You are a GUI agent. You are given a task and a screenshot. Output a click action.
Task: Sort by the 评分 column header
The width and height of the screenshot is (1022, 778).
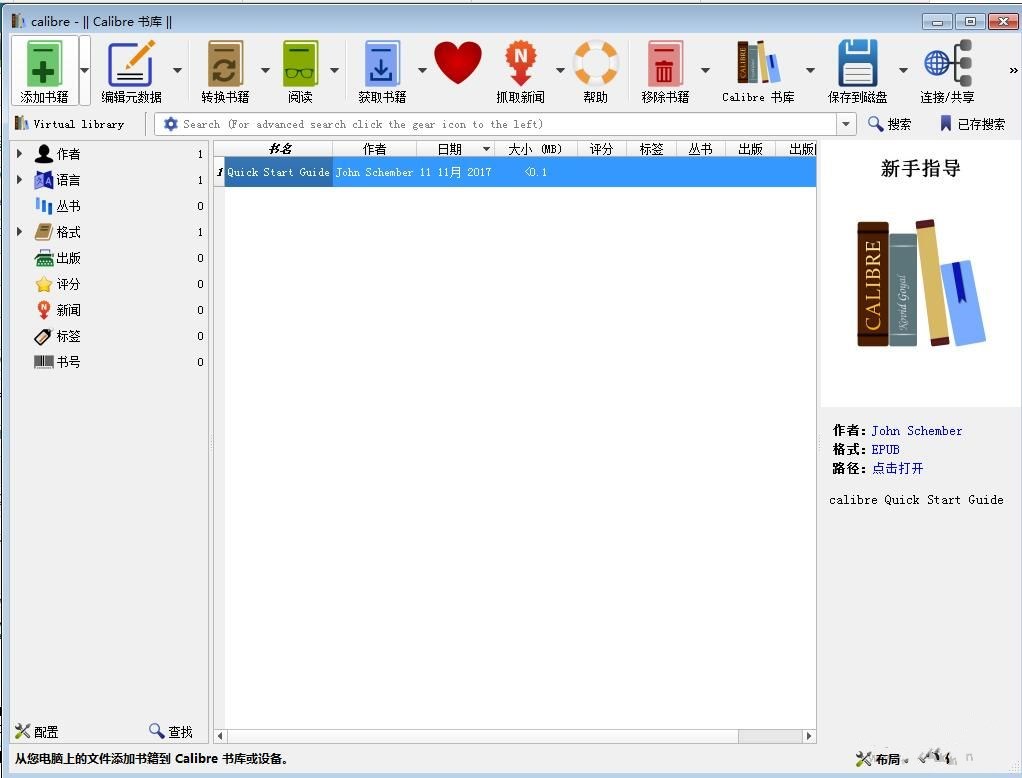[602, 149]
